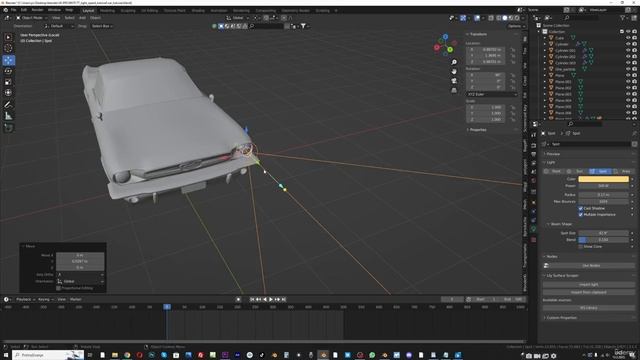Open the Tool properties tab icon

click(x=533, y=135)
